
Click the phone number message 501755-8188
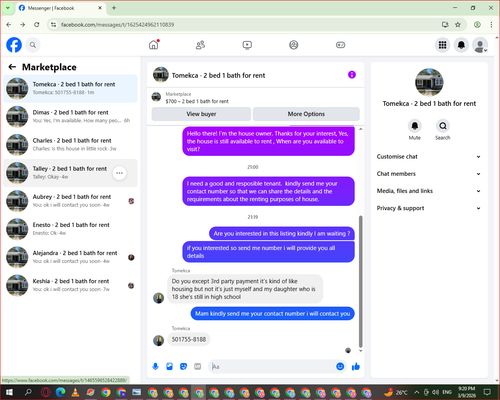tap(189, 339)
